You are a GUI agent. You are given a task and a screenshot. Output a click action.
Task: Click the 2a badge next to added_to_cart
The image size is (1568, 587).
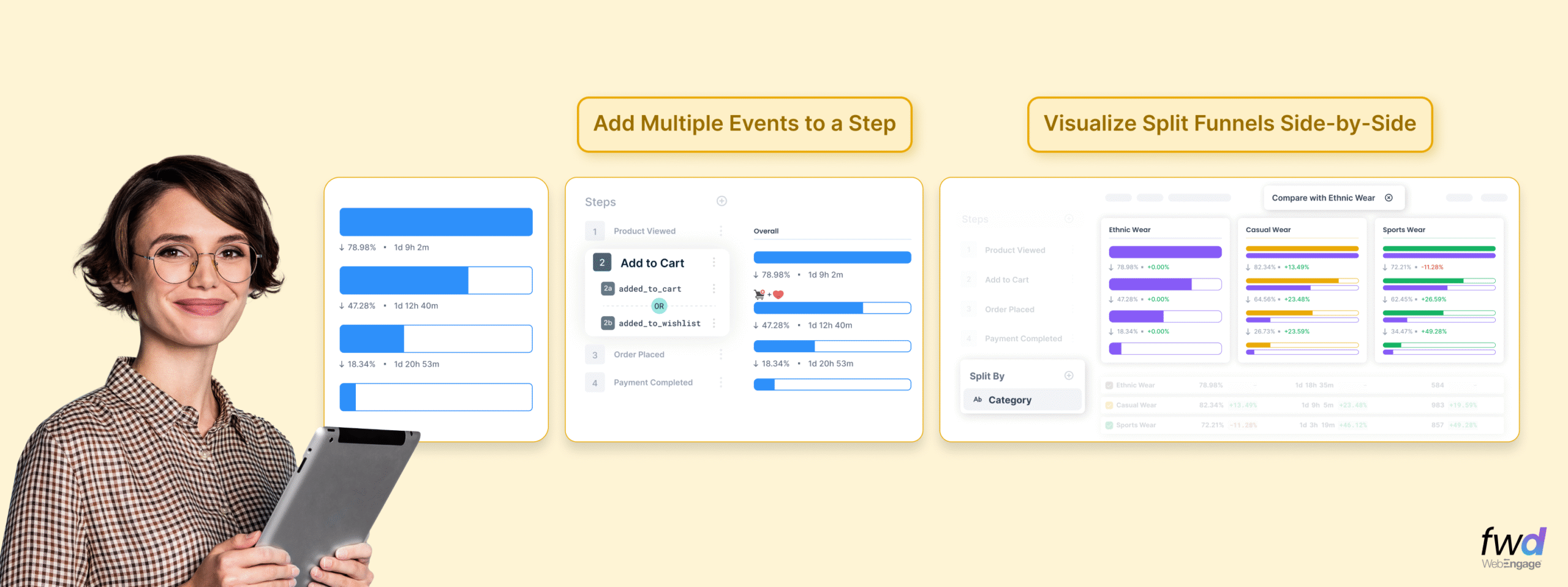click(x=608, y=289)
